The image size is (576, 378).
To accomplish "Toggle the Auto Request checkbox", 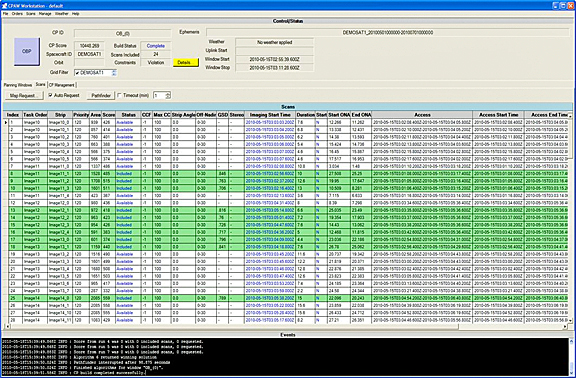I will pyautogui.click(x=50, y=95).
